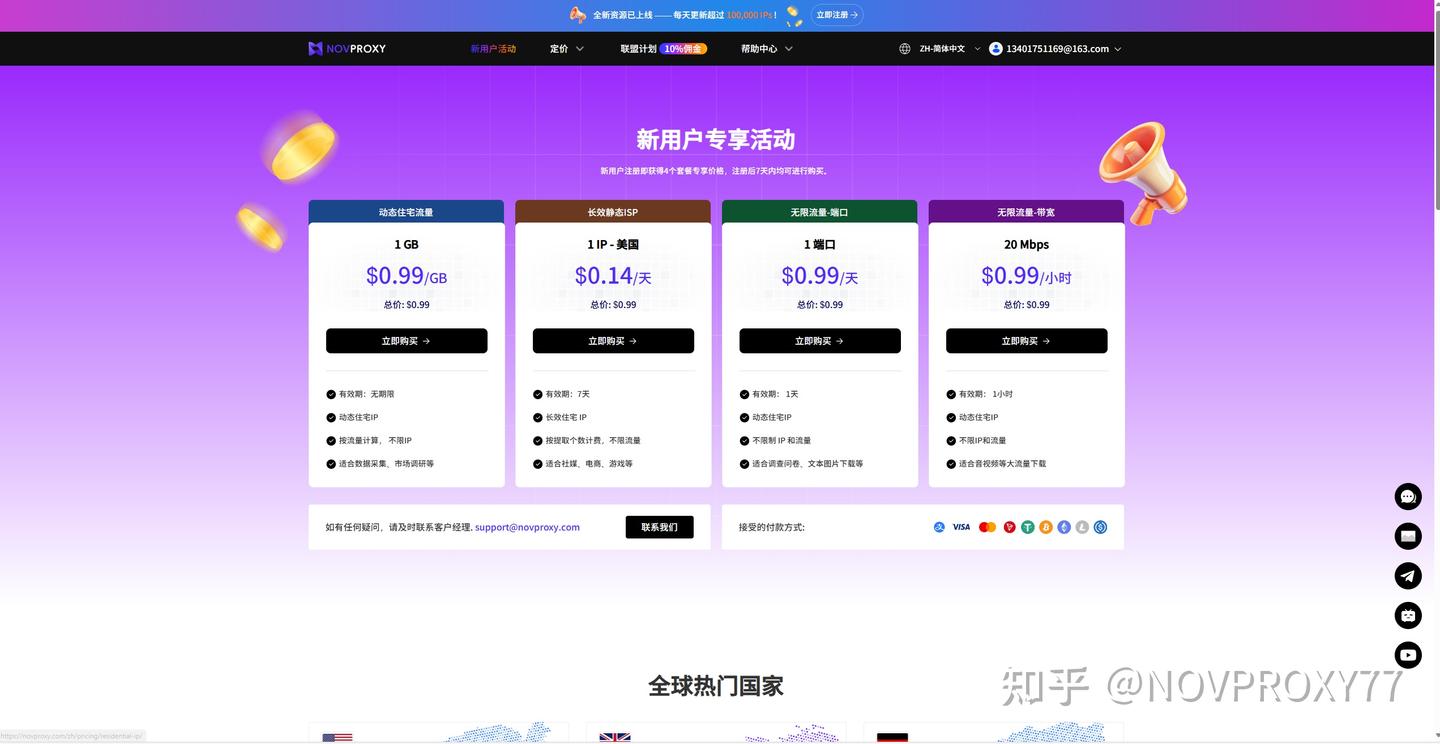Screen dimensions: 1440x744
Task: Select the 新用户活动 menu item
Action: pos(493,48)
